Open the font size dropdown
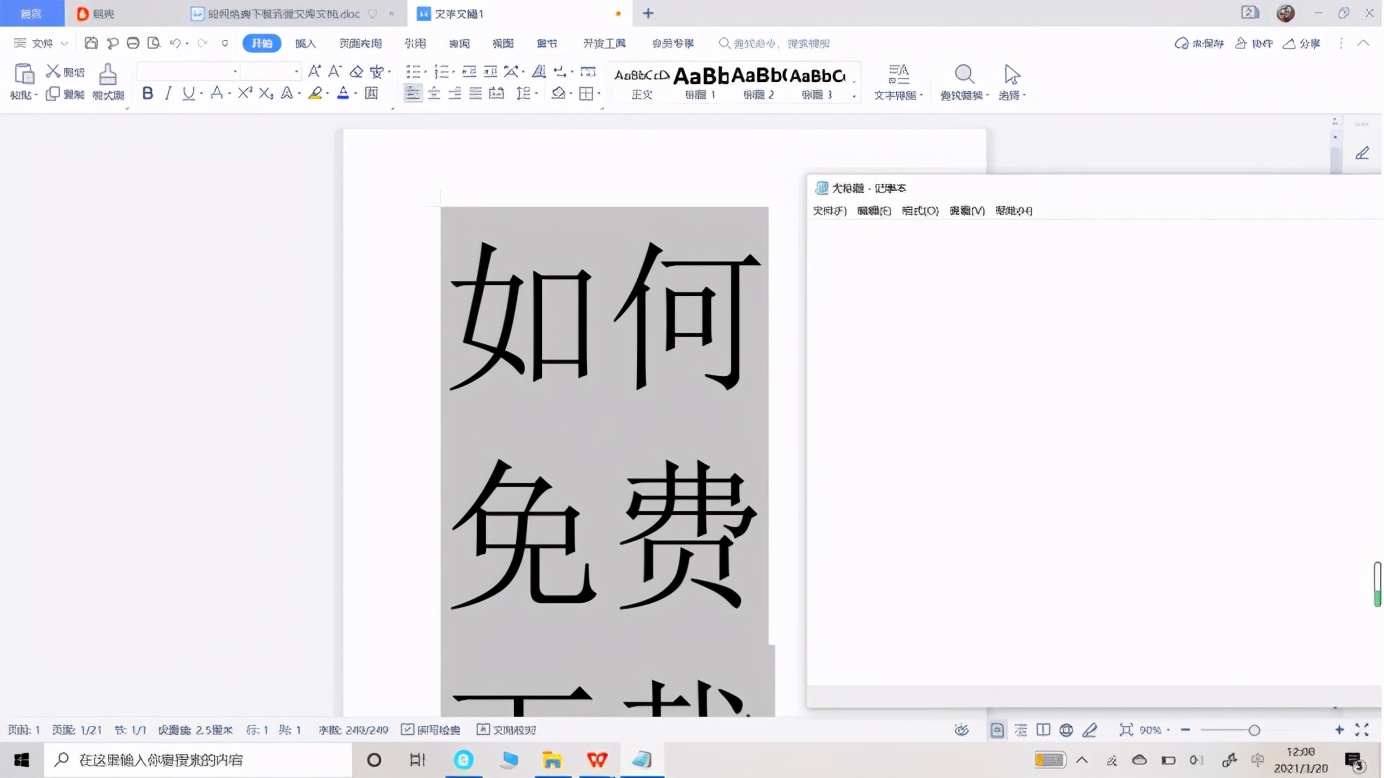 (x=296, y=72)
